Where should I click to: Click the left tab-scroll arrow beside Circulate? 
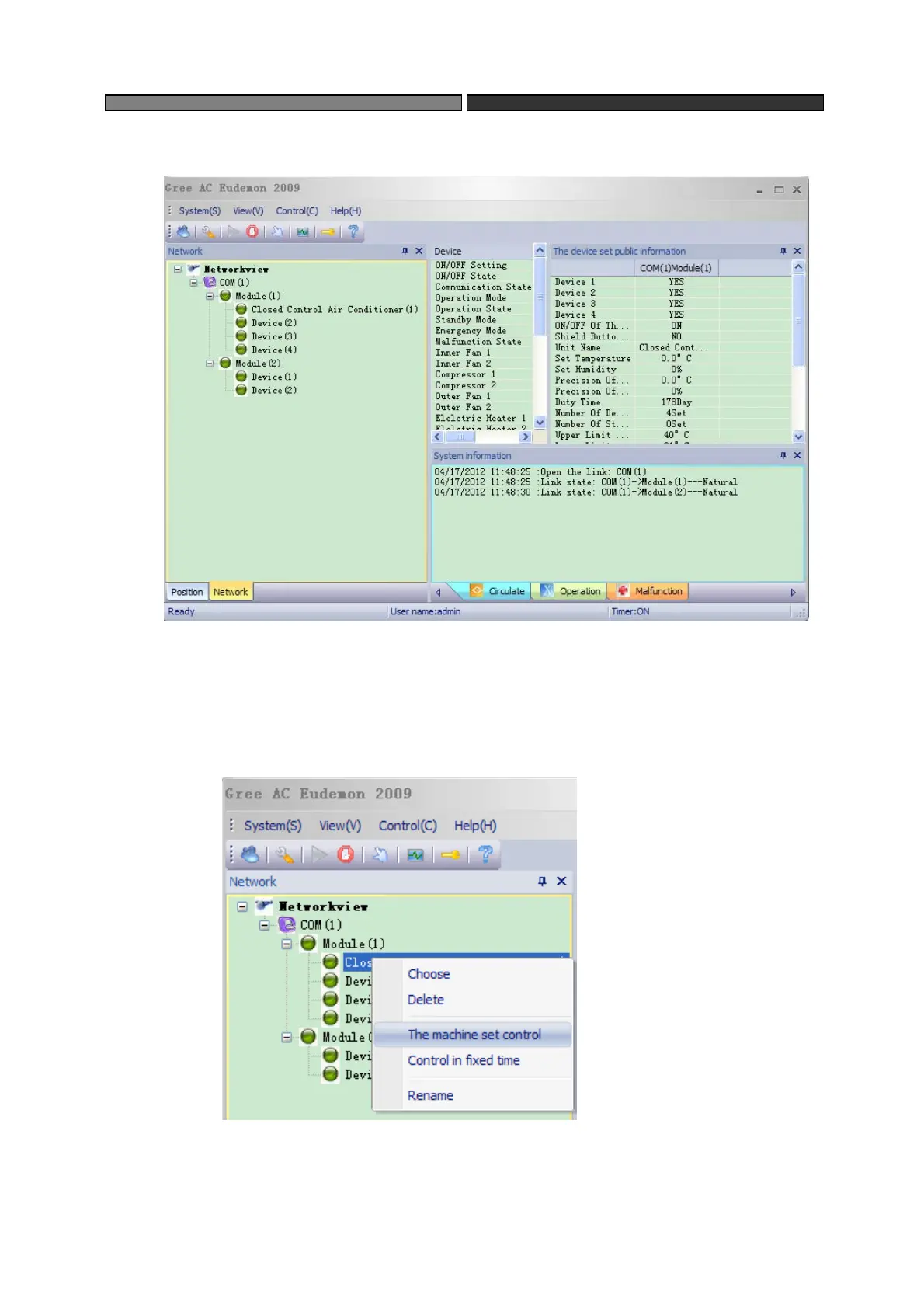[438, 592]
